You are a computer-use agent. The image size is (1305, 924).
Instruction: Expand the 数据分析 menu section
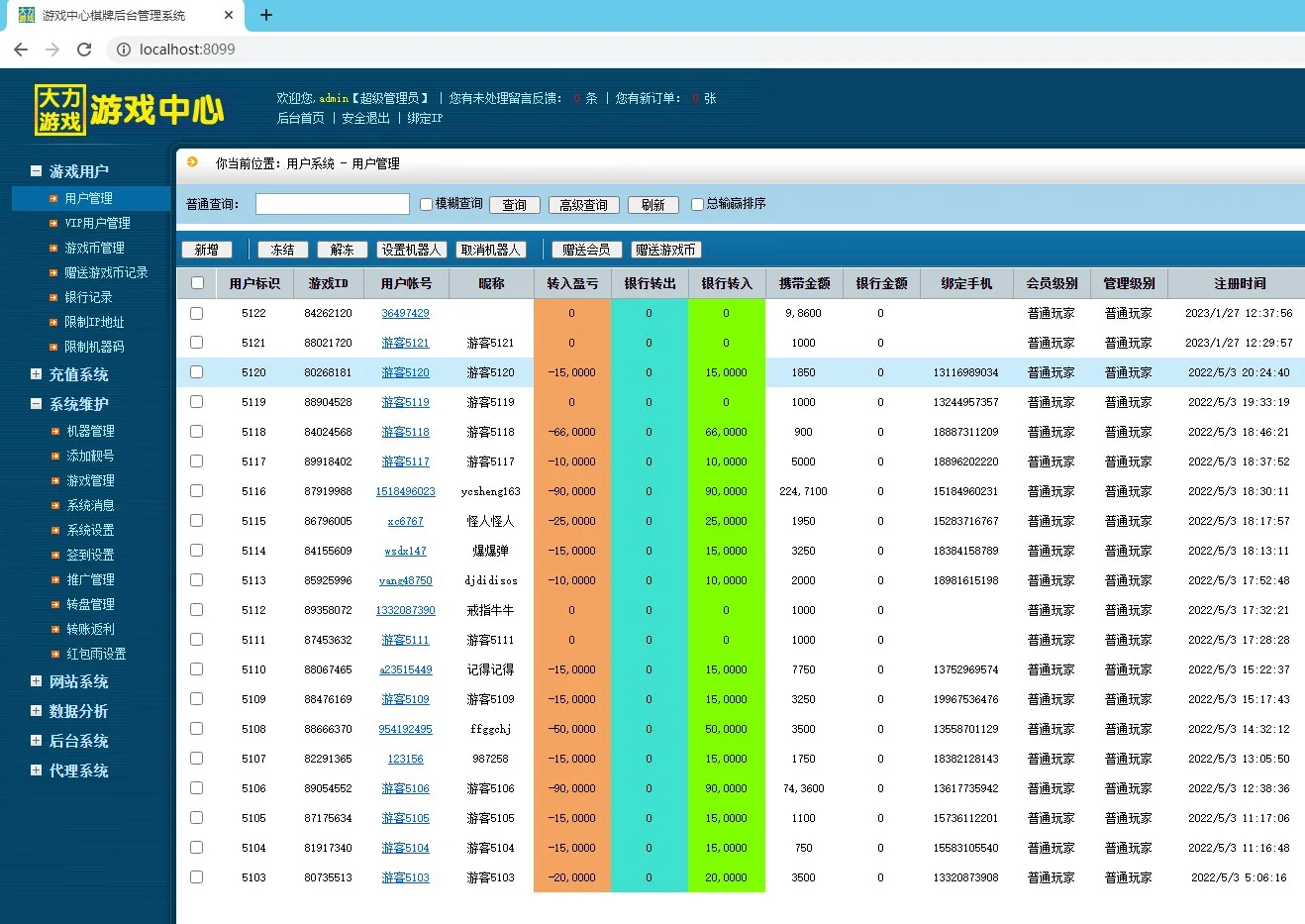pos(36,711)
